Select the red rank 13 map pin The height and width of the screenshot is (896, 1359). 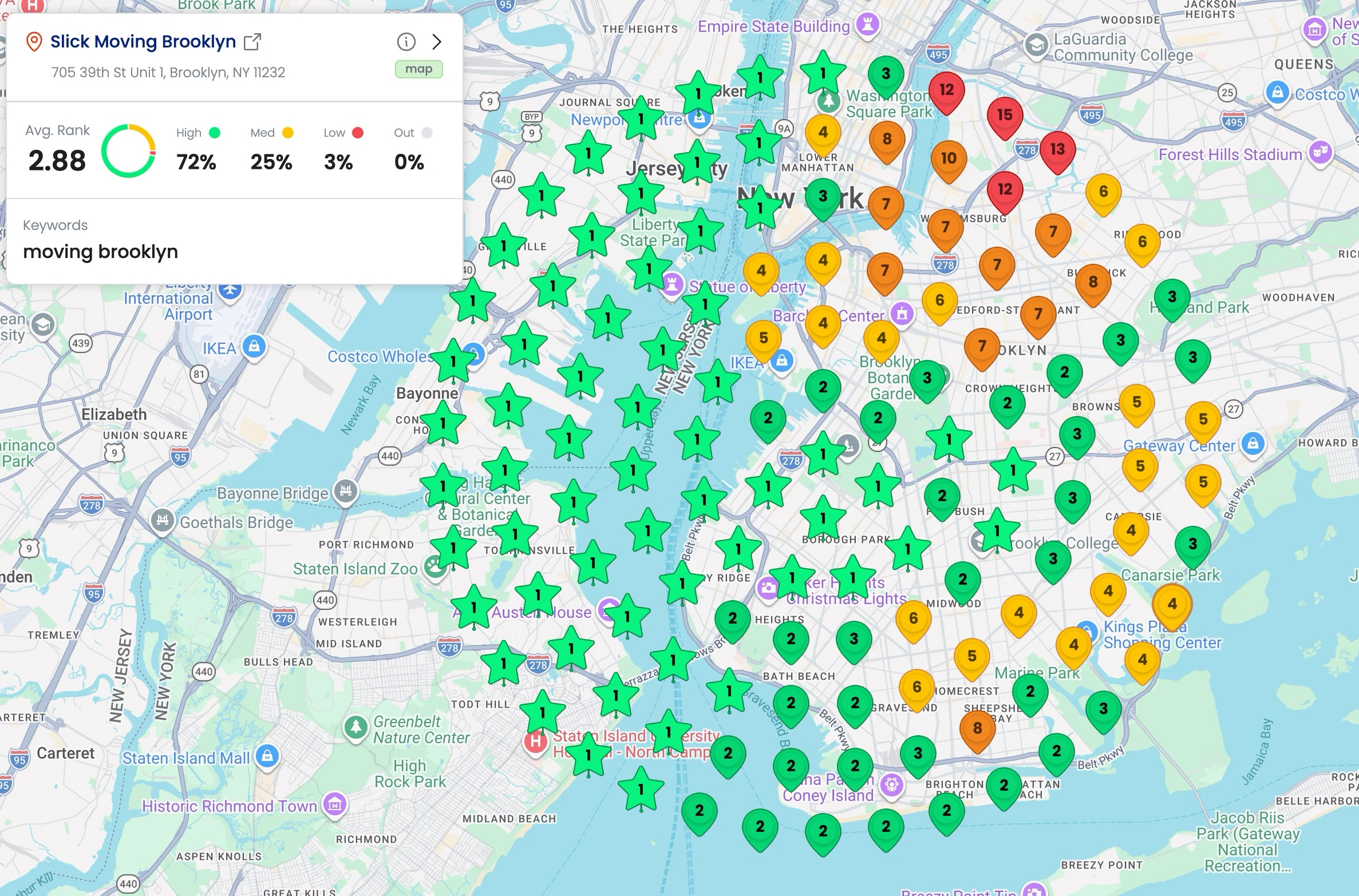pyautogui.click(x=1057, y=150)
